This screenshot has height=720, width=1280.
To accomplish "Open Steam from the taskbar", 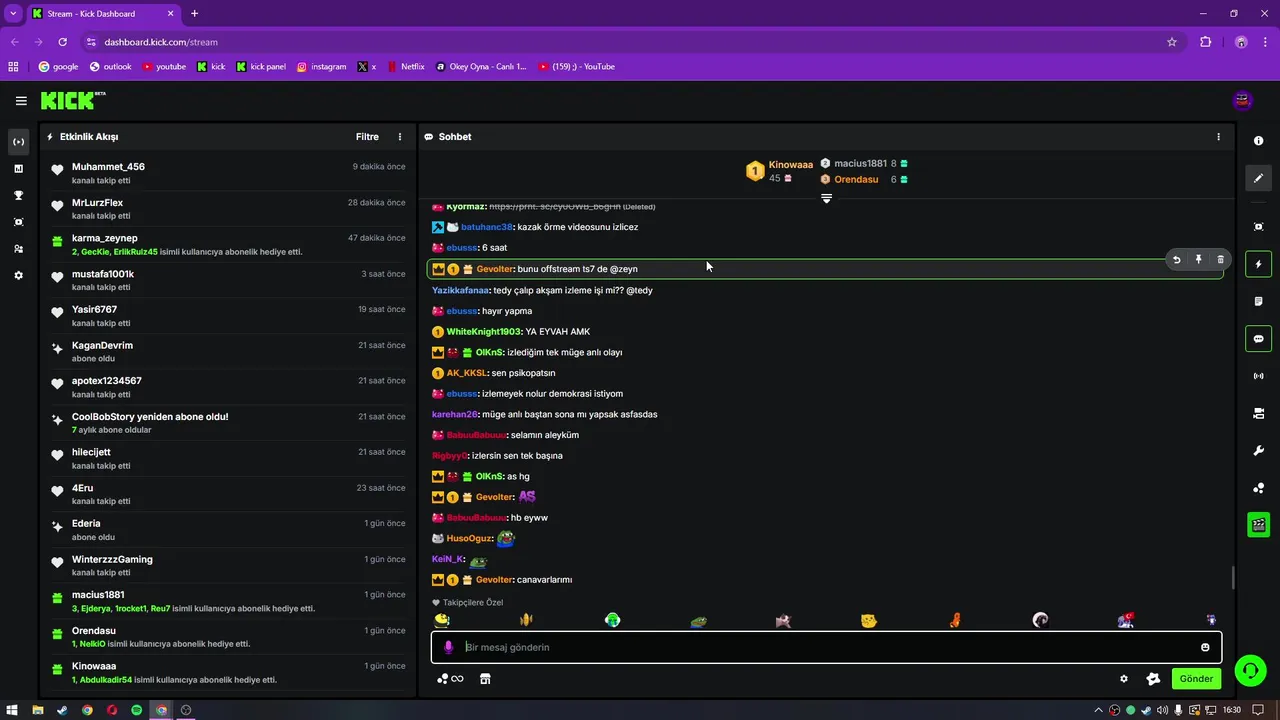I will (x=62, y=710).
